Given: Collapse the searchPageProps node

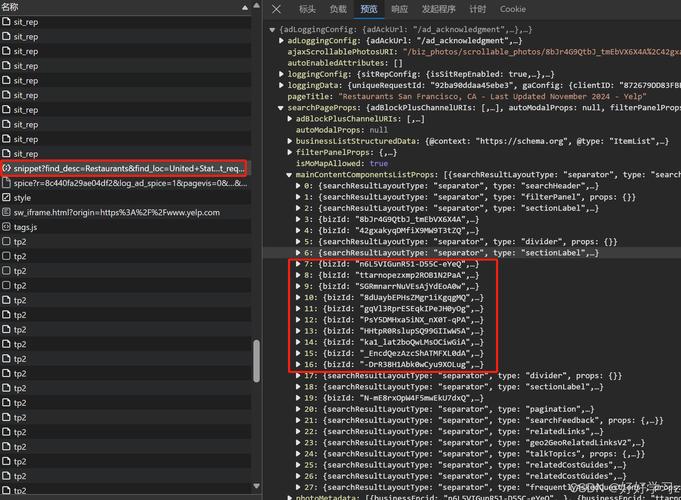Looking at the screenshot, I should pos(281,108).
